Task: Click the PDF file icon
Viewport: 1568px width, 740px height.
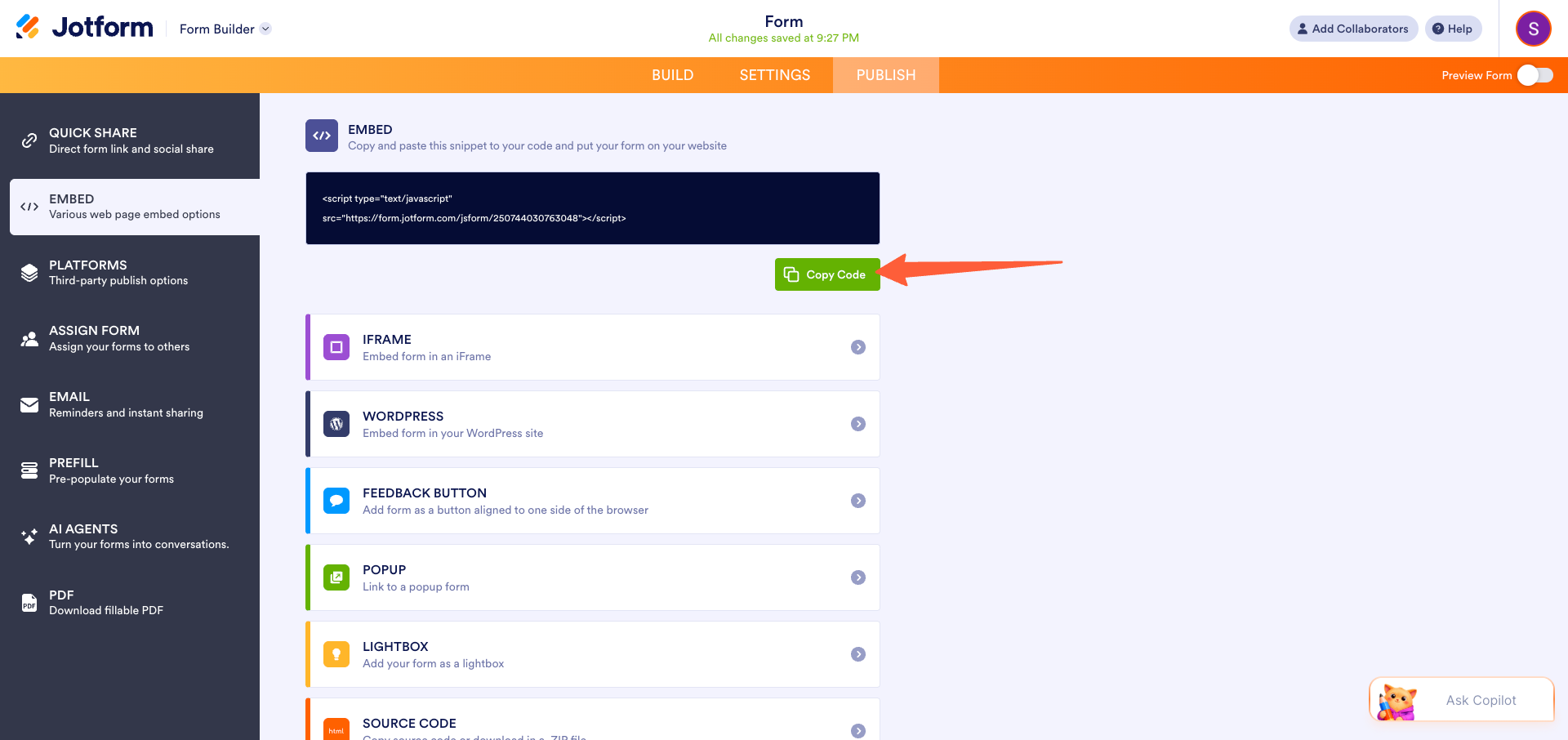Action: tap(29, 603)
